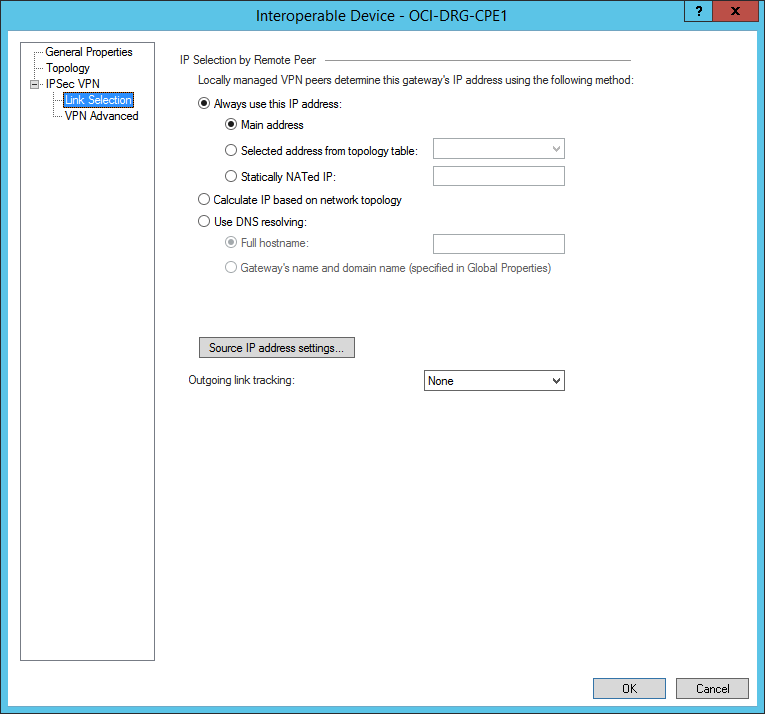Screen dimensions: 765x714
Task: Open General Properties page
Action: tap(88, 52)
